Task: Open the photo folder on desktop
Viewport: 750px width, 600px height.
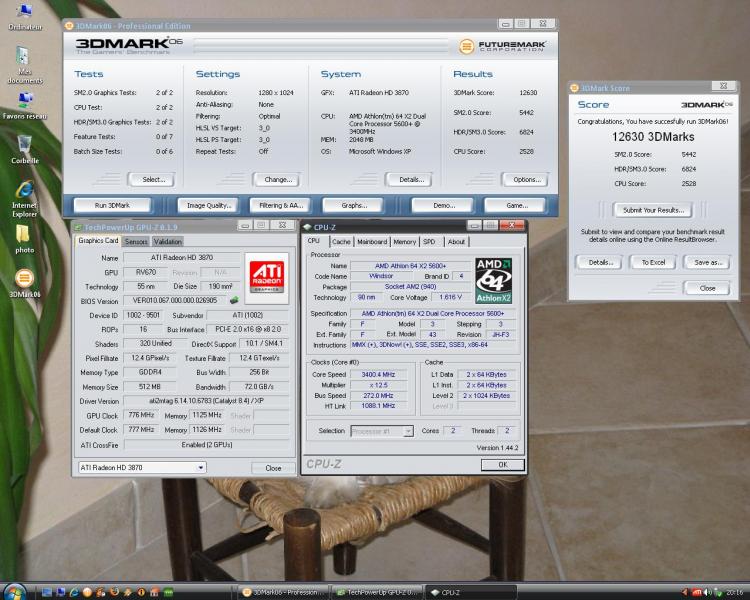Action: (x=24, y=239)
